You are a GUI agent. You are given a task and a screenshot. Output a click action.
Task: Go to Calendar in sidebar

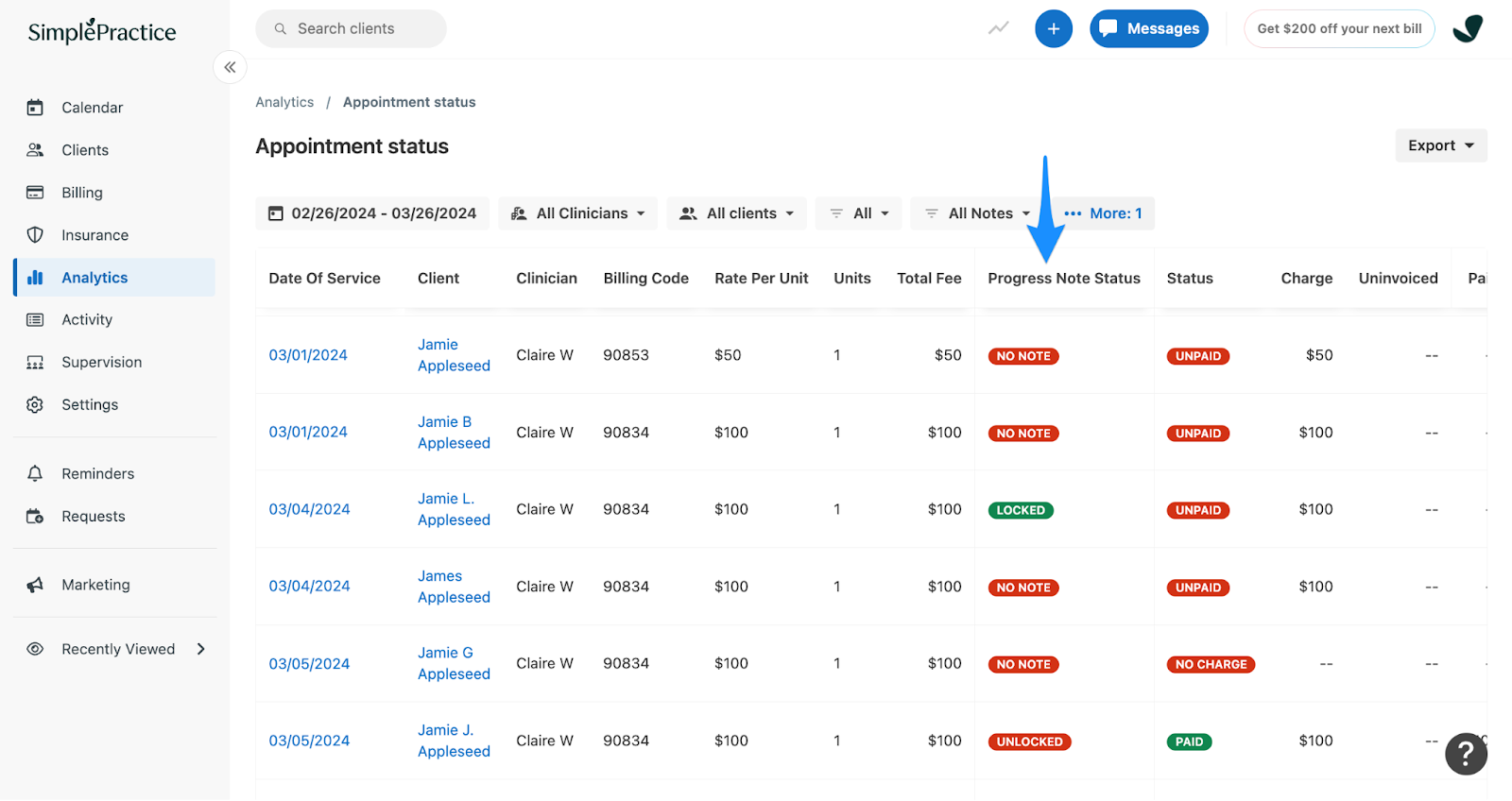(93, 108)
